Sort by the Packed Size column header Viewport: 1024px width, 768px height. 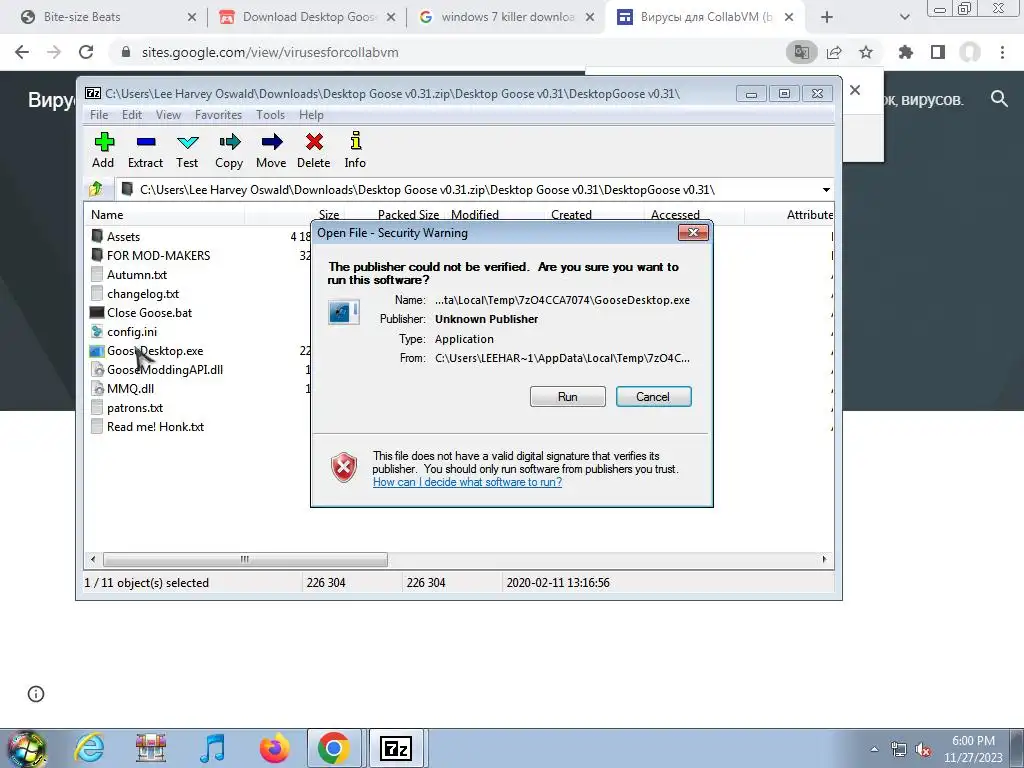click(x=408, y=214)
